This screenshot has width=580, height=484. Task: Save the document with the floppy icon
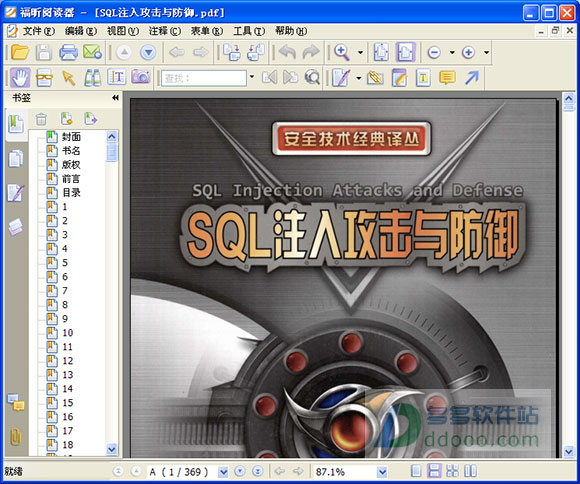(44, 52)
